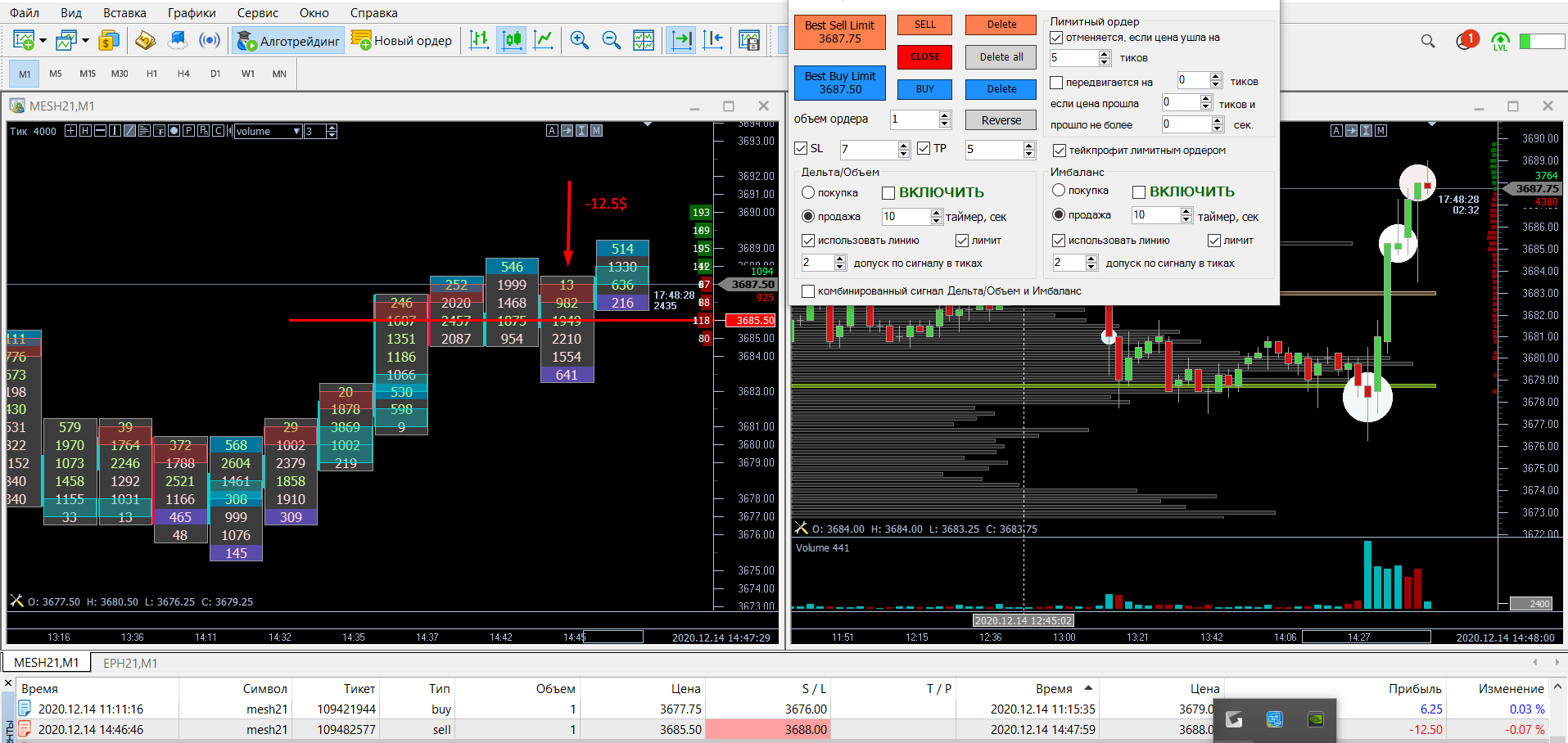Click the H icon in the MESH21 chart toolbar
This screenshot has width=1568, height=743.
(85, 131)
